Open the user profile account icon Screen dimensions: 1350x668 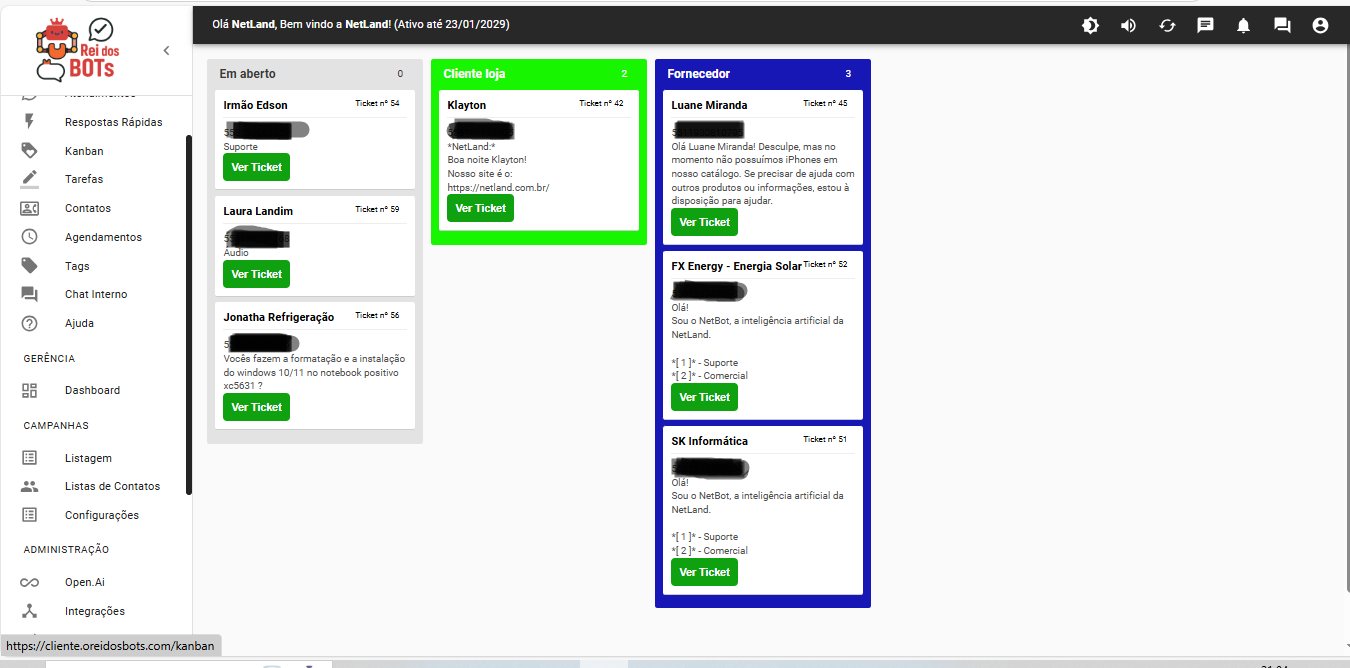(x=1319, y=25)
